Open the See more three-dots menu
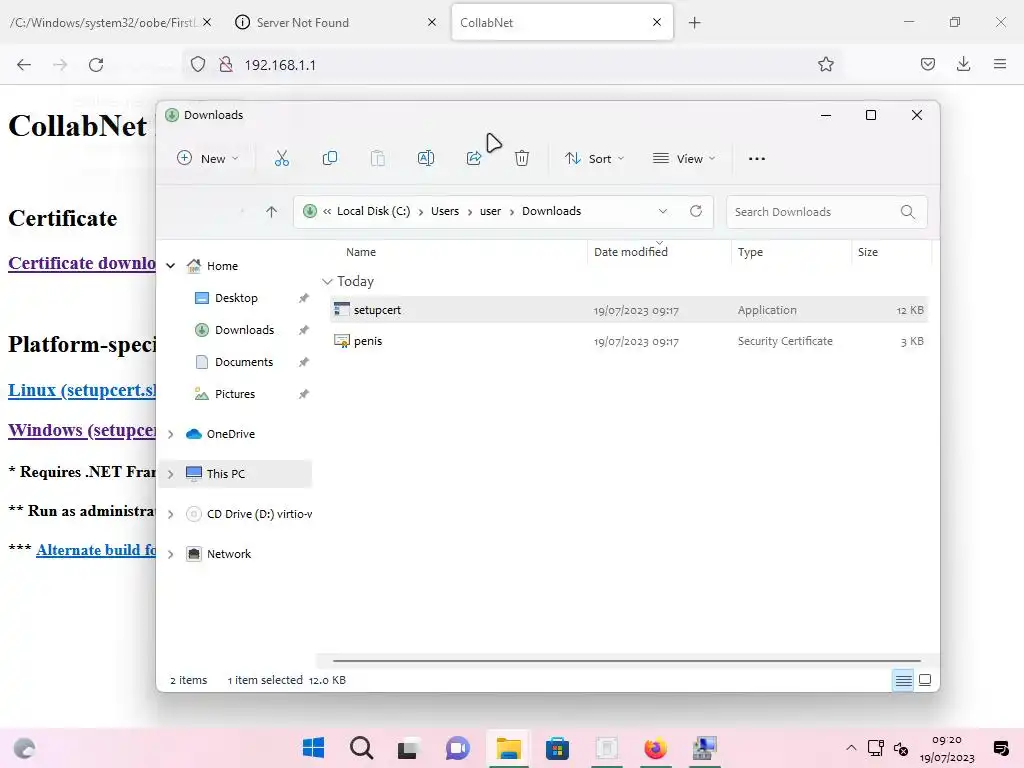The width and height of the screenshot is (1024, 768). click(757, 159)
